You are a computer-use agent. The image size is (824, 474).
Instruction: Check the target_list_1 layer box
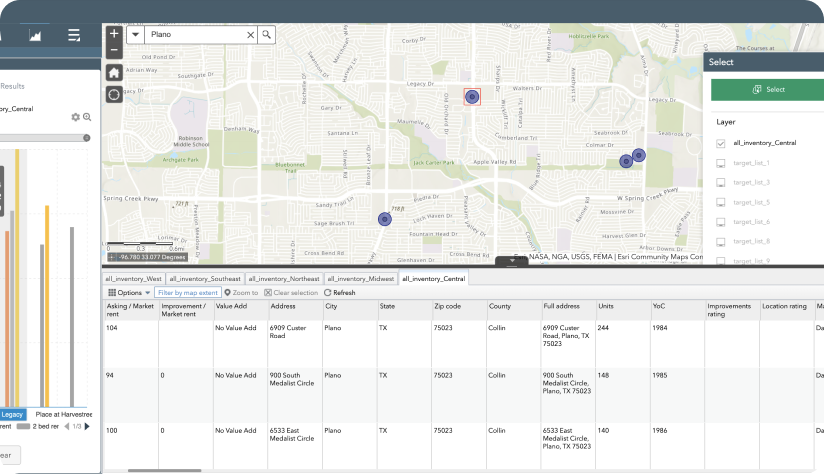[x=720, y=163]
